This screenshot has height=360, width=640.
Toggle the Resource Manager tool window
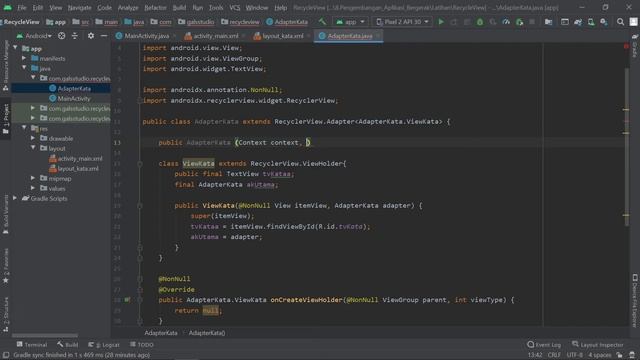(x=6, y=65)
